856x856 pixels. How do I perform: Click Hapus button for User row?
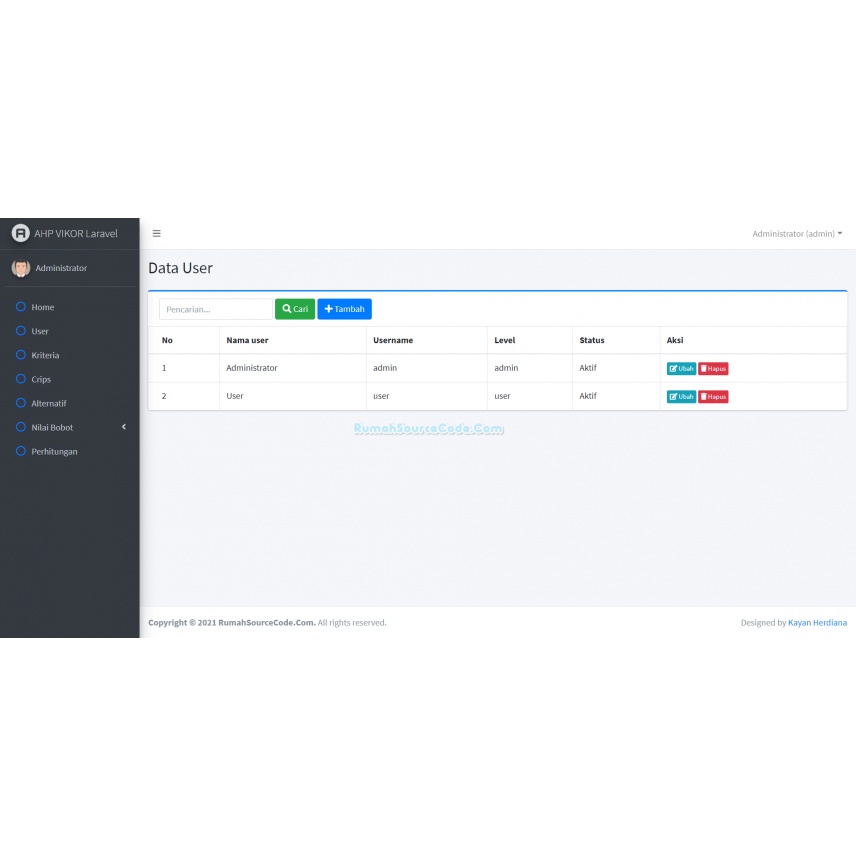tap(713, 396)
